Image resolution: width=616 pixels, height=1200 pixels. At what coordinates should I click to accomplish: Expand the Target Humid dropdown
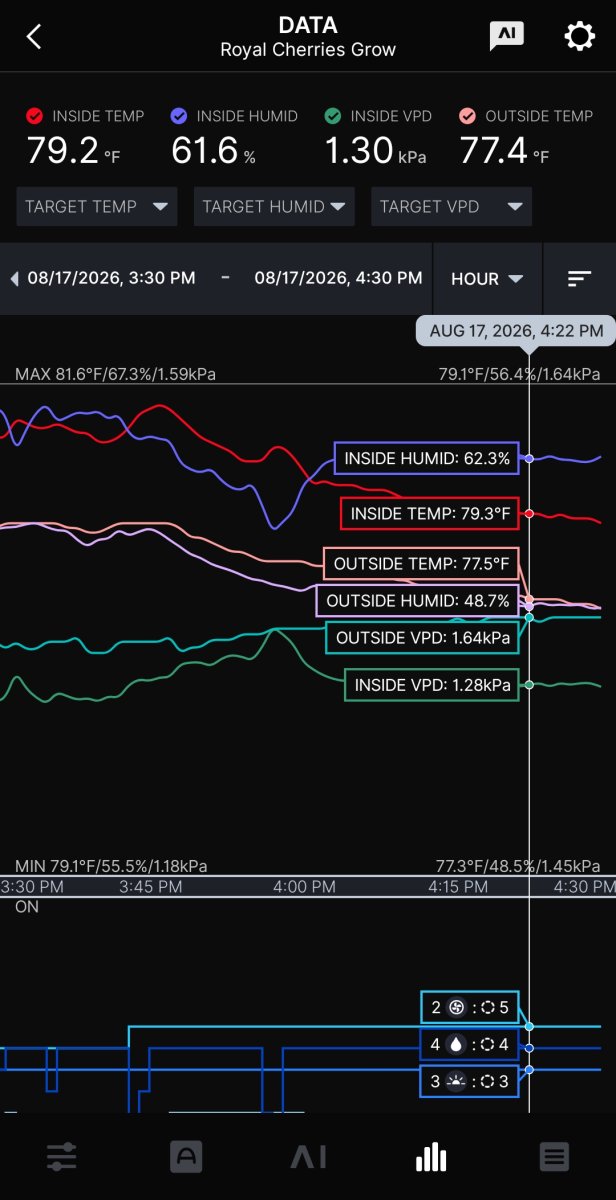coord(274,207)
